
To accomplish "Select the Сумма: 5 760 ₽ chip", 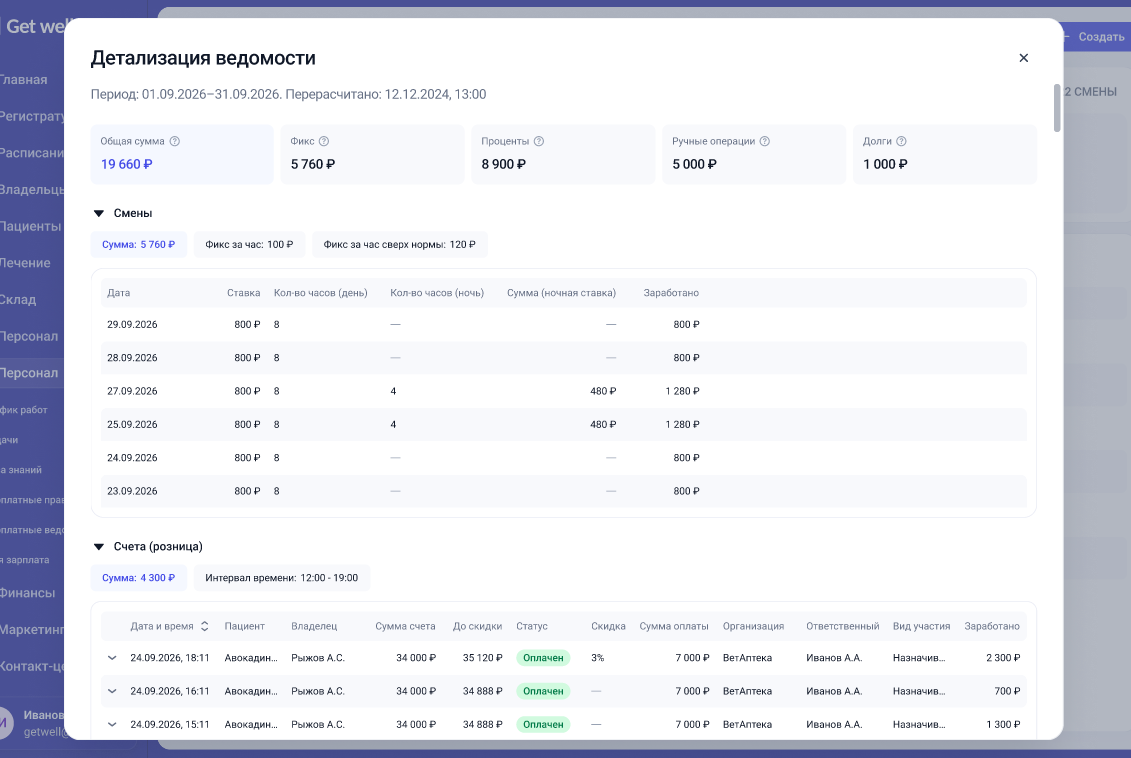I will 138,244.
